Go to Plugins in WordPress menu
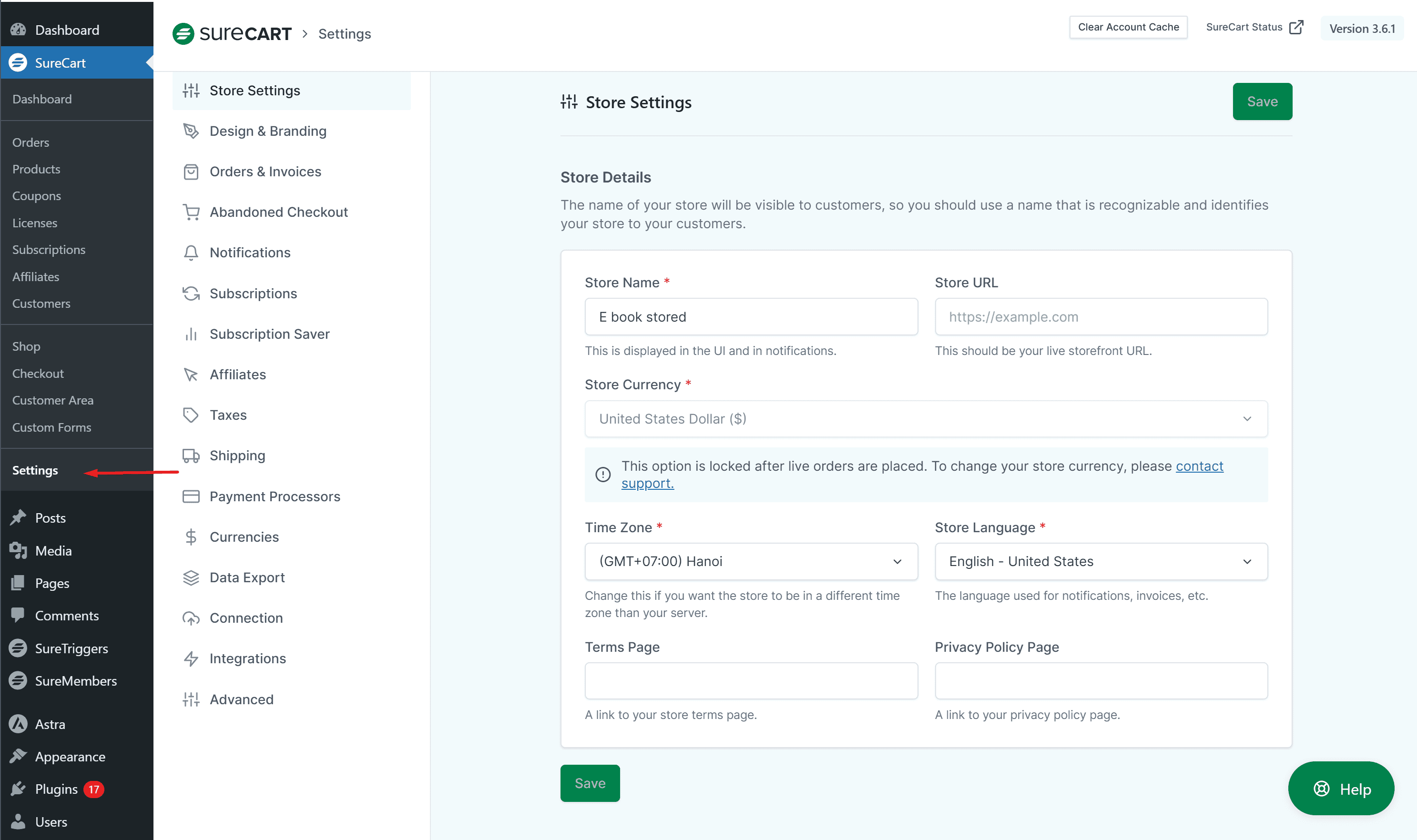 tap(56, 789)
